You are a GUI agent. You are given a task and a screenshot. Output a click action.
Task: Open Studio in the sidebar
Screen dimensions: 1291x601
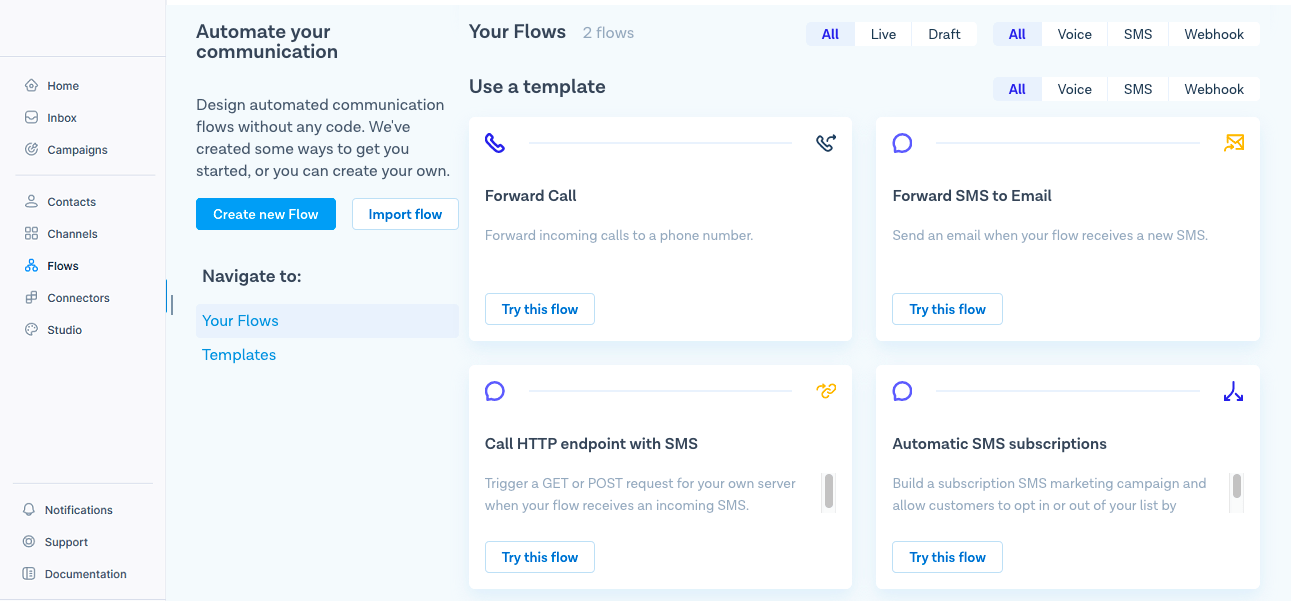[63, 329]
